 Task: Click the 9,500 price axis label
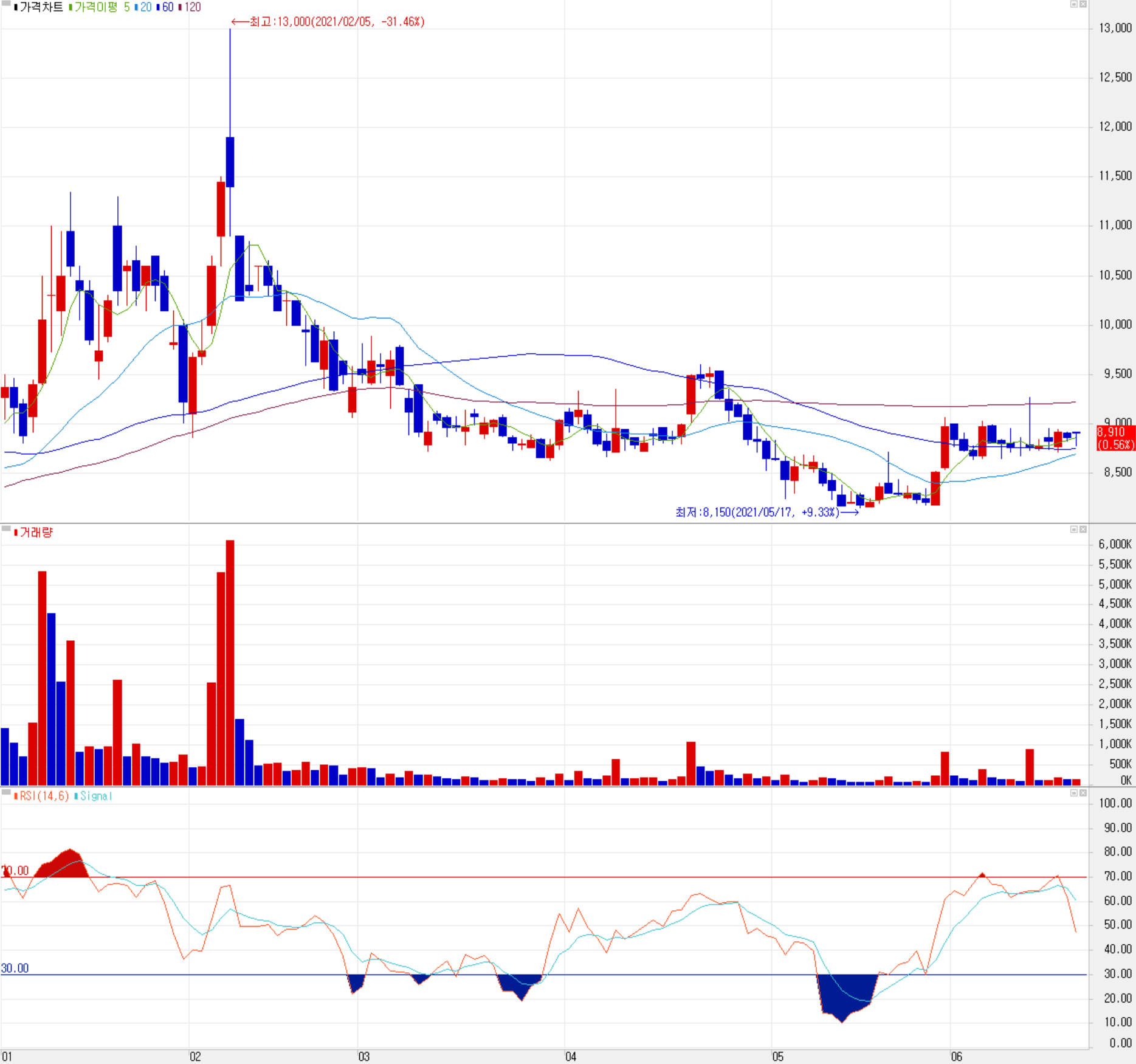[1118, 374]
